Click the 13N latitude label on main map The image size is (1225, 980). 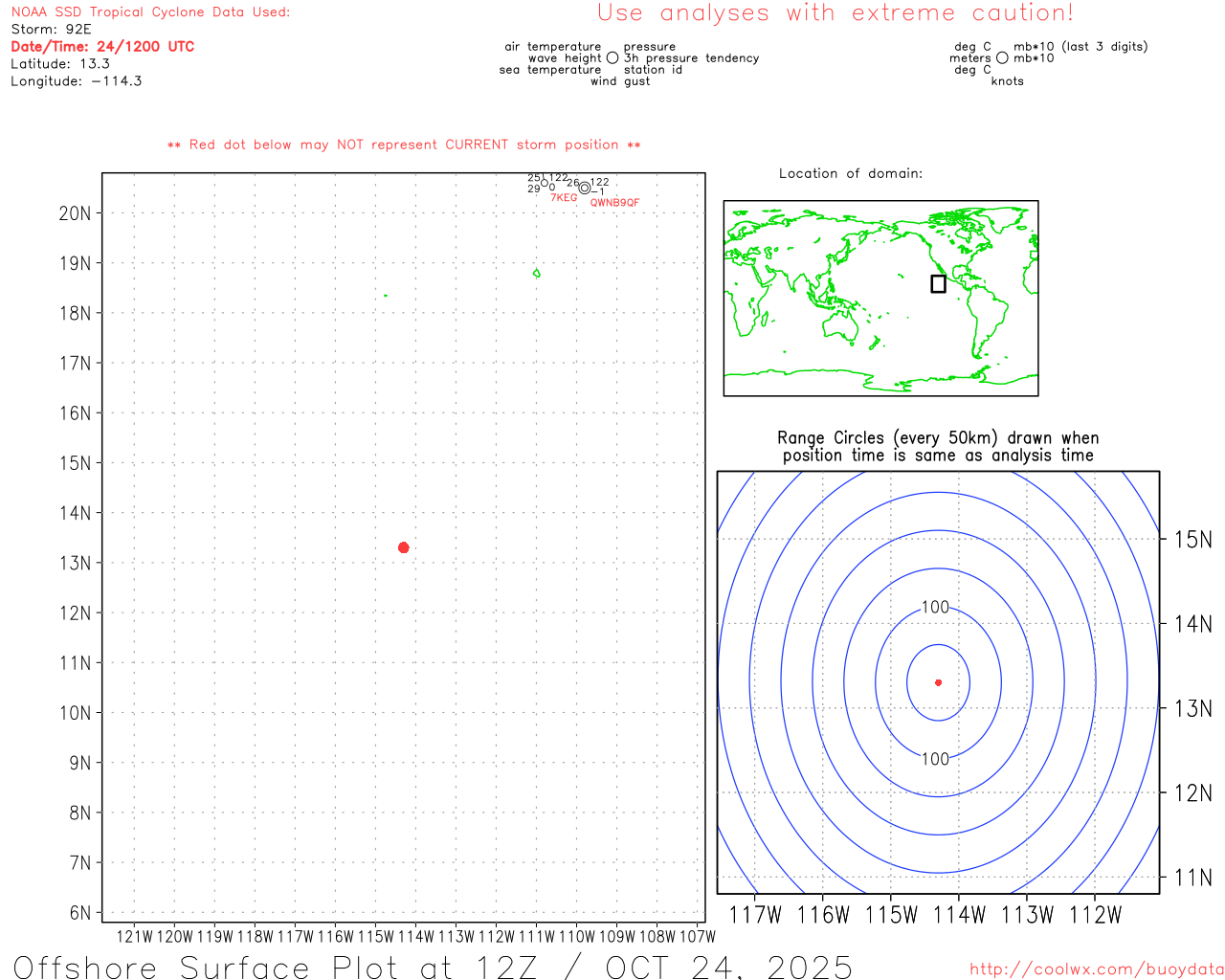(x=75, y=563)
